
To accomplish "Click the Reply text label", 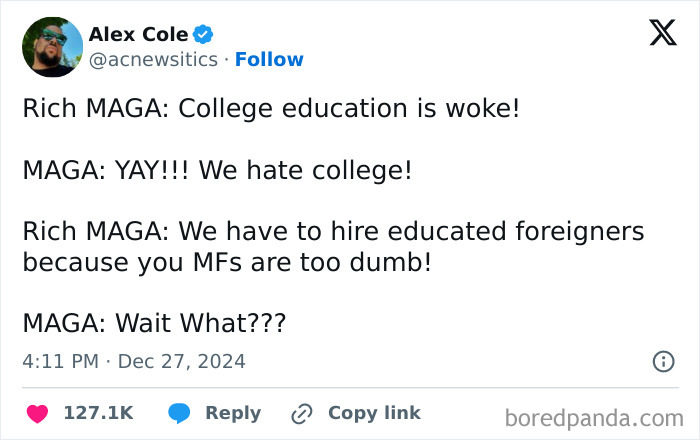I will click(x=233, y=413).
